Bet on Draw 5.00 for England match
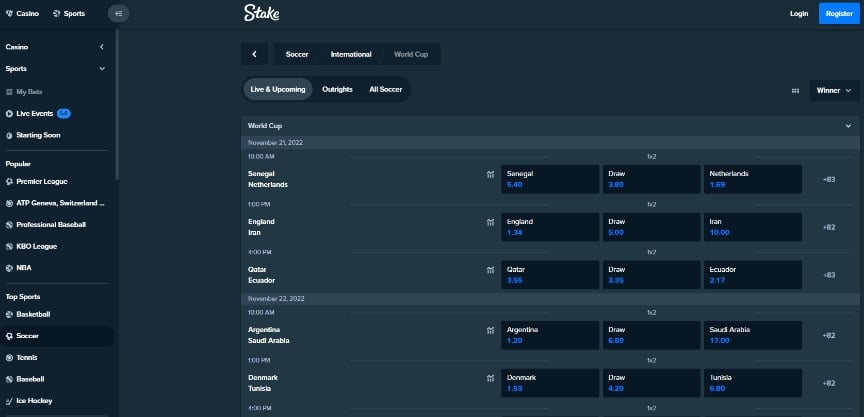This screenshot has height=417, width=864. click(651, 227)
